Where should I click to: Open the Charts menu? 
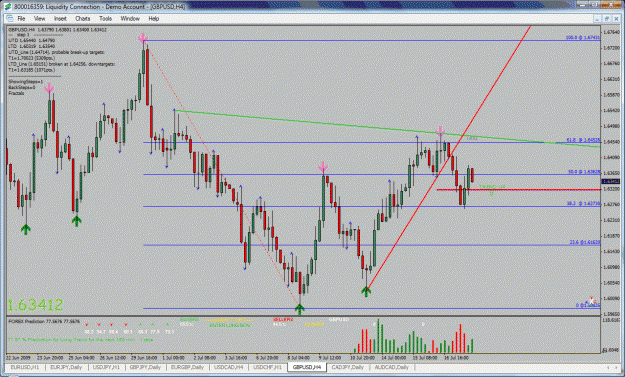coord(83,18)
